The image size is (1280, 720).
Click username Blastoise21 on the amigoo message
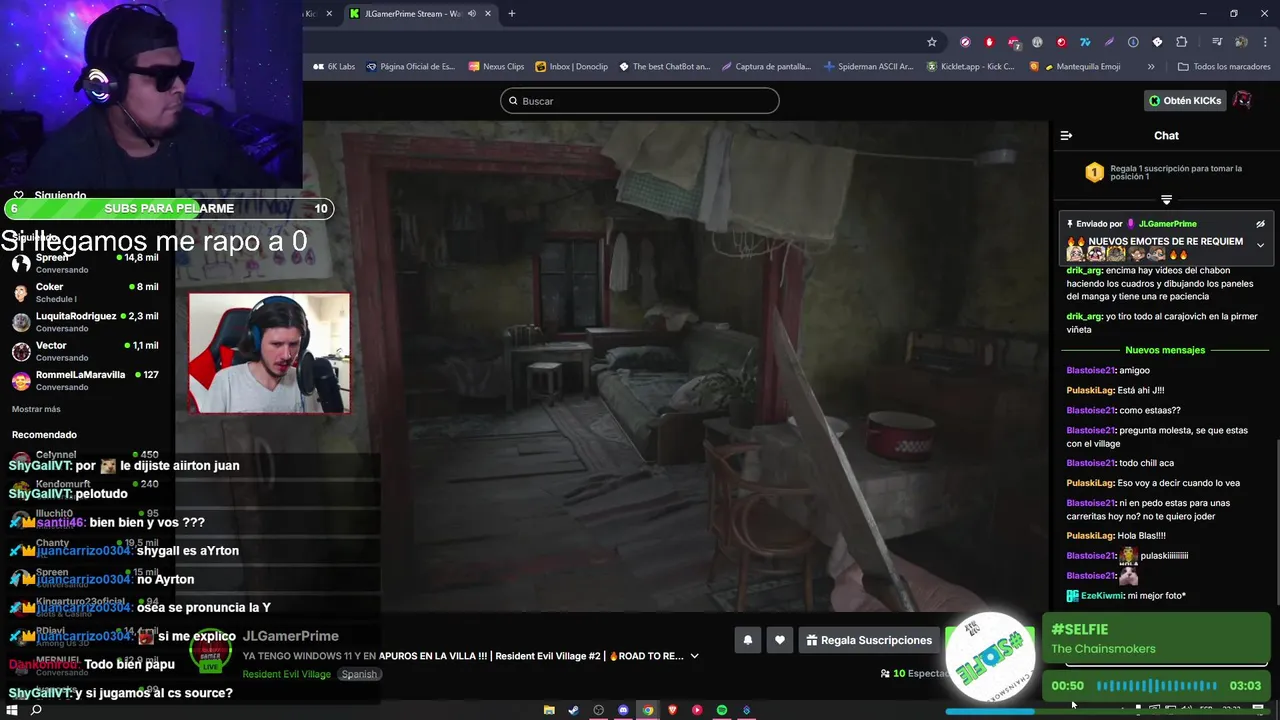point(1090,370)
